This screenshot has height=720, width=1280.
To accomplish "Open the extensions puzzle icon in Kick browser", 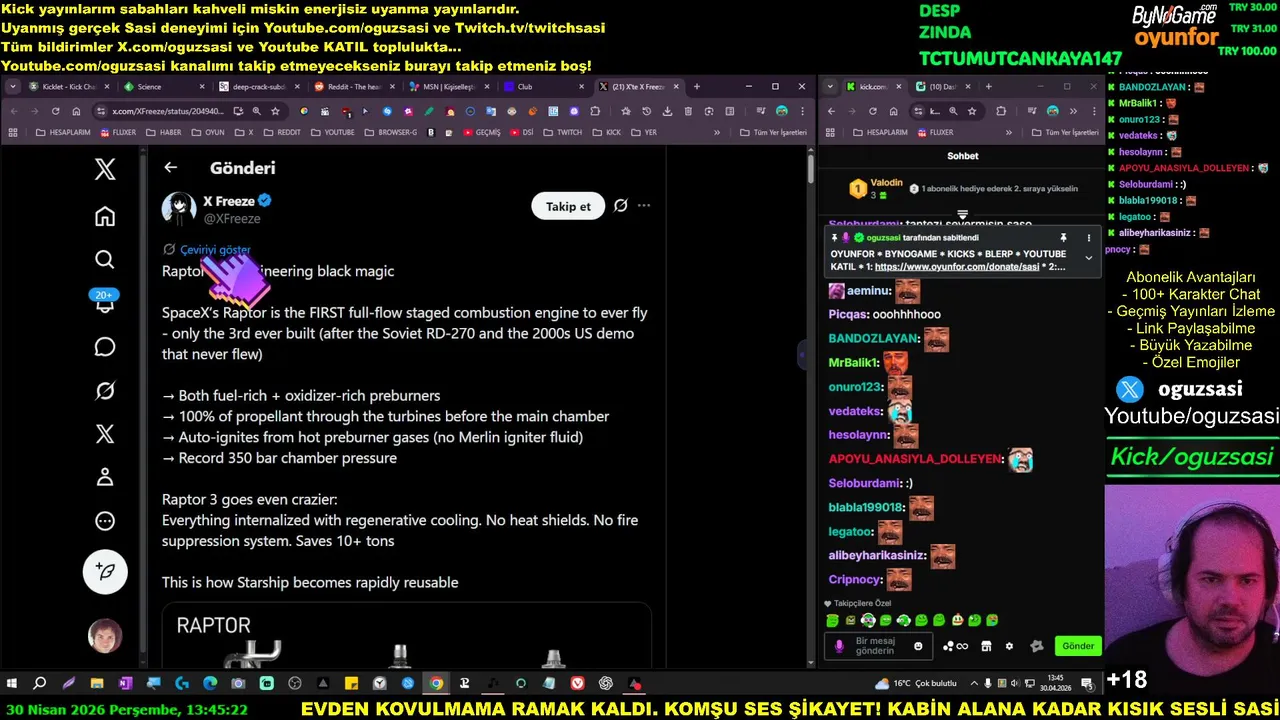I will pyautogui.click(x=1001, y=111).
